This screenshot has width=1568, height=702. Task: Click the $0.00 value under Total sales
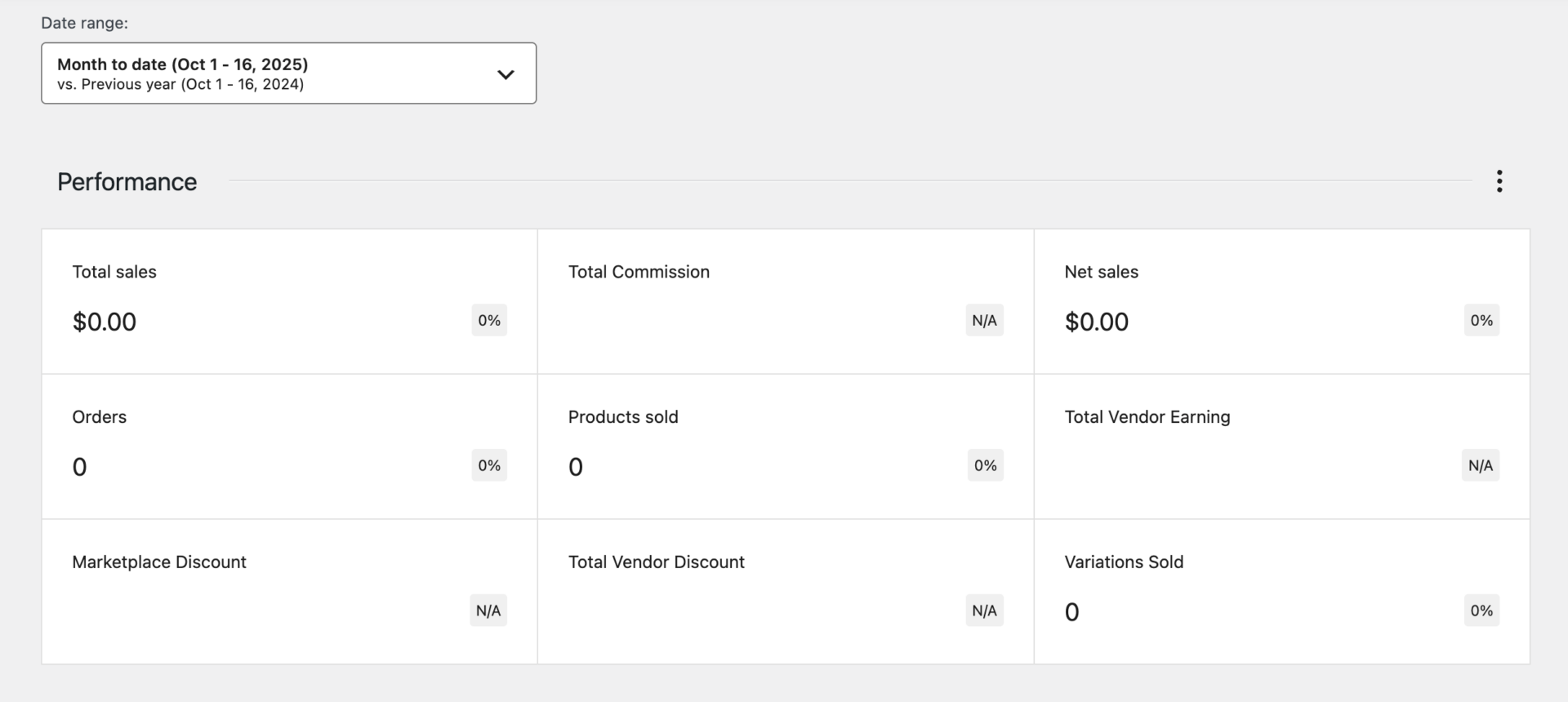click(x=105, y=322)
